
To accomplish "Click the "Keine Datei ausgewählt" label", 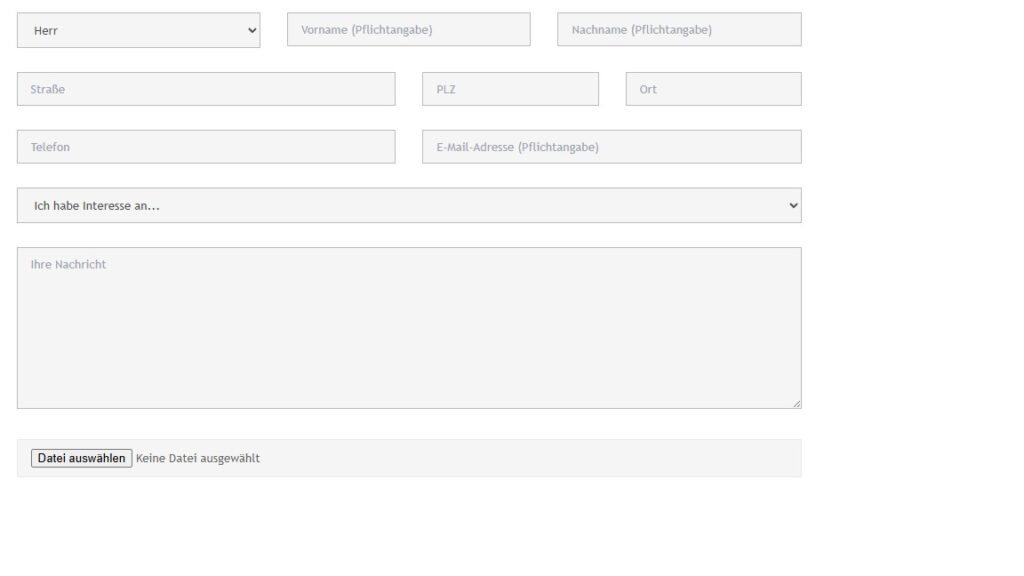I will coord(198,458).
